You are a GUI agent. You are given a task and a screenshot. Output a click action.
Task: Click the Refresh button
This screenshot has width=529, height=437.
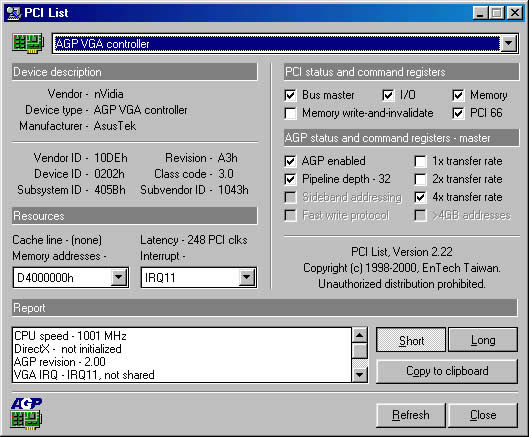(x=411, y=415)
